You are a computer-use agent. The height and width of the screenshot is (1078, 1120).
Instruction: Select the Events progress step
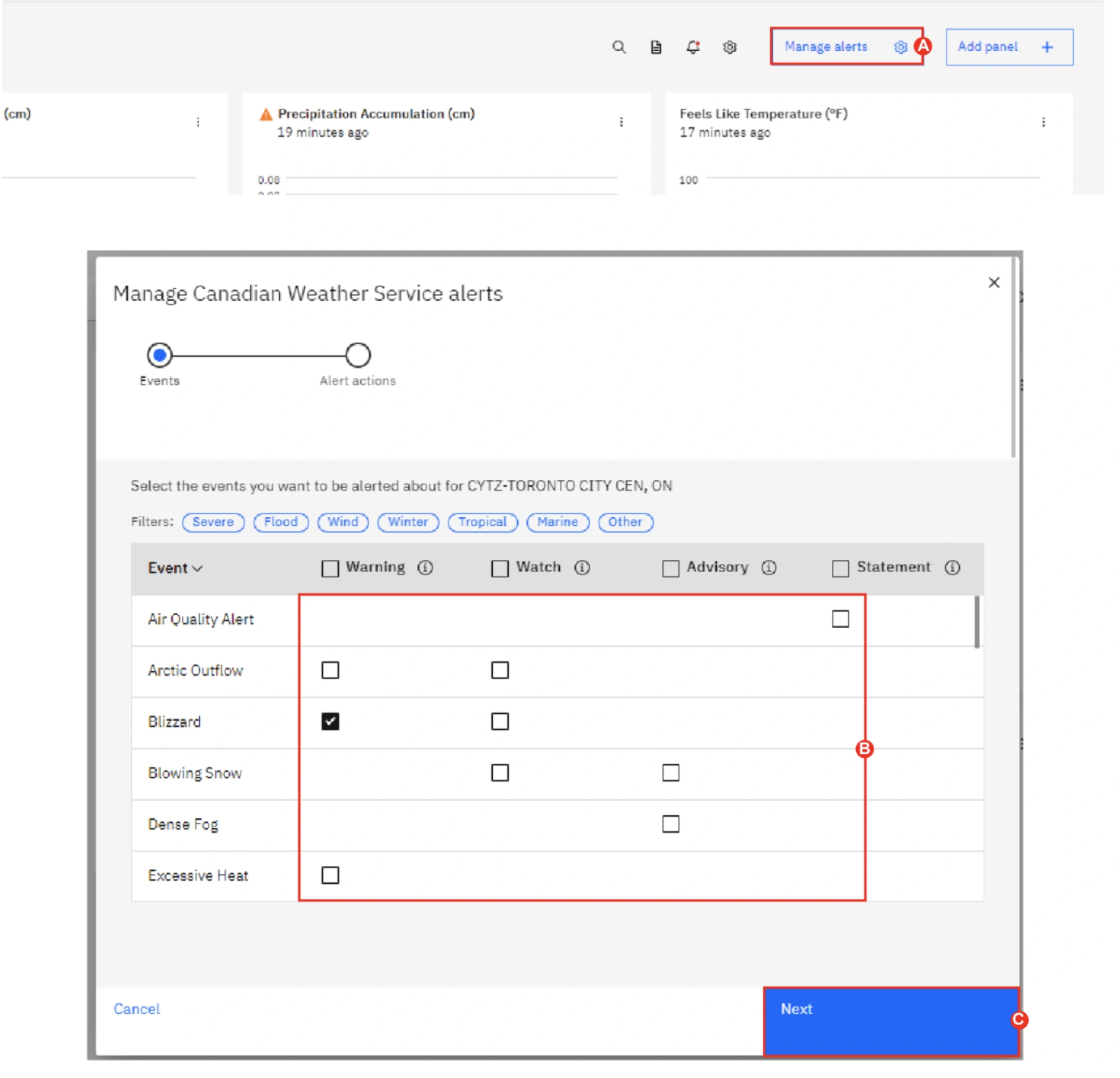159,355
